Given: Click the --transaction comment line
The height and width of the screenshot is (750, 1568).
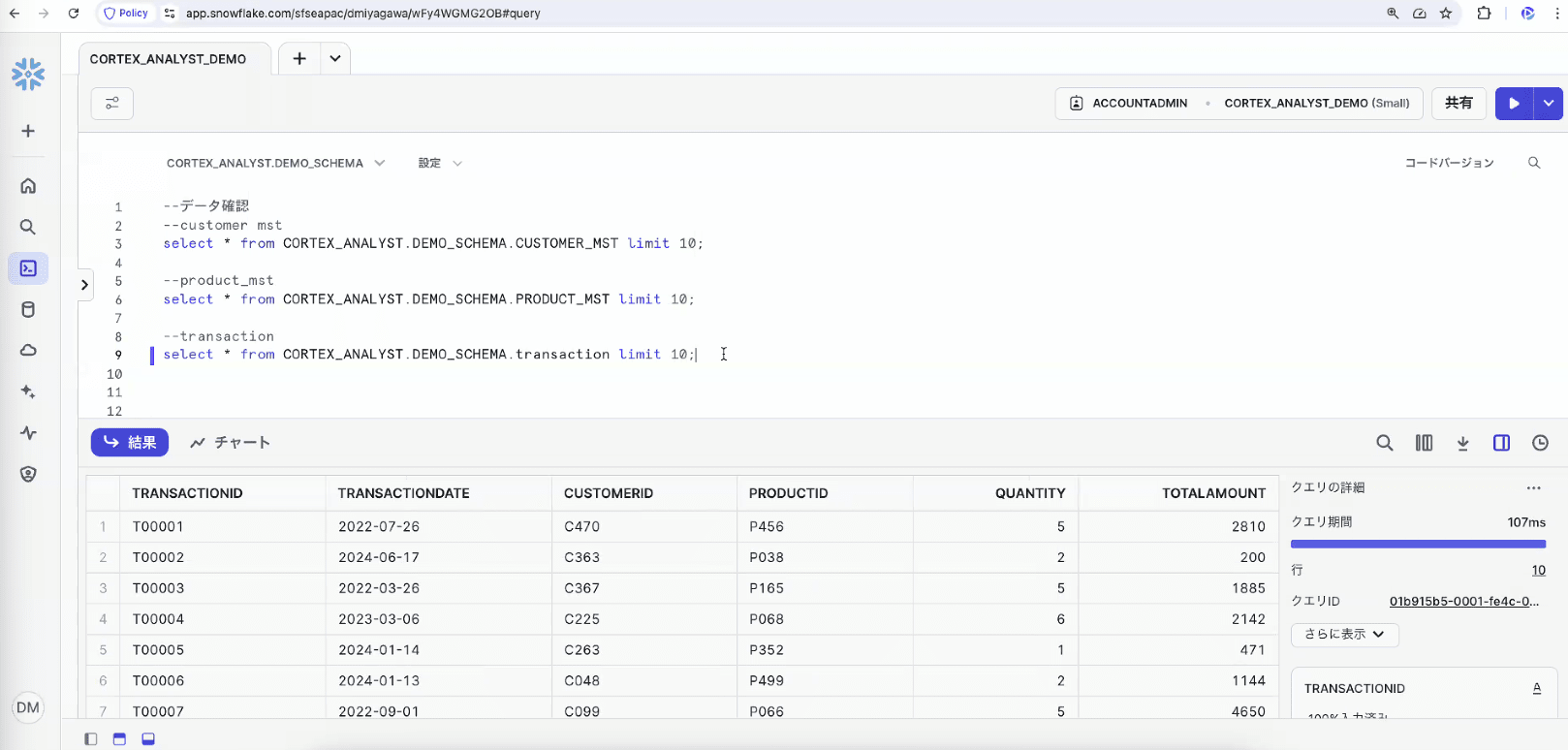Looking at the screenshot, I should (218, 336).
